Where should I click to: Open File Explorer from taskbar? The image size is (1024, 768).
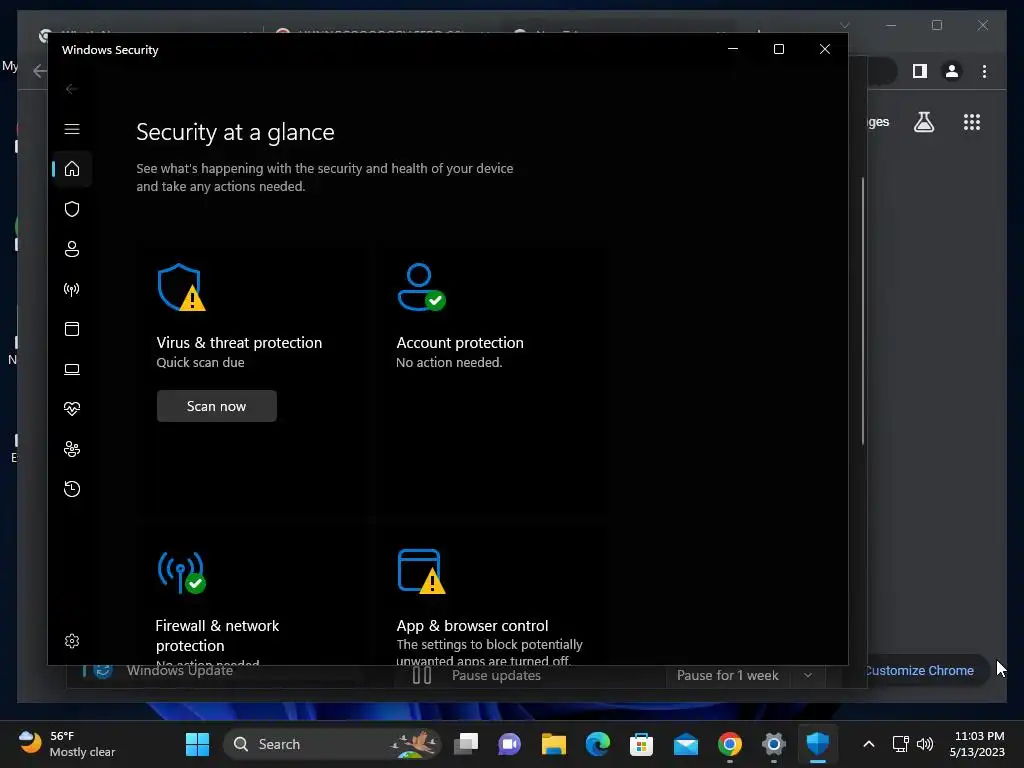click(x=554, y=744)
